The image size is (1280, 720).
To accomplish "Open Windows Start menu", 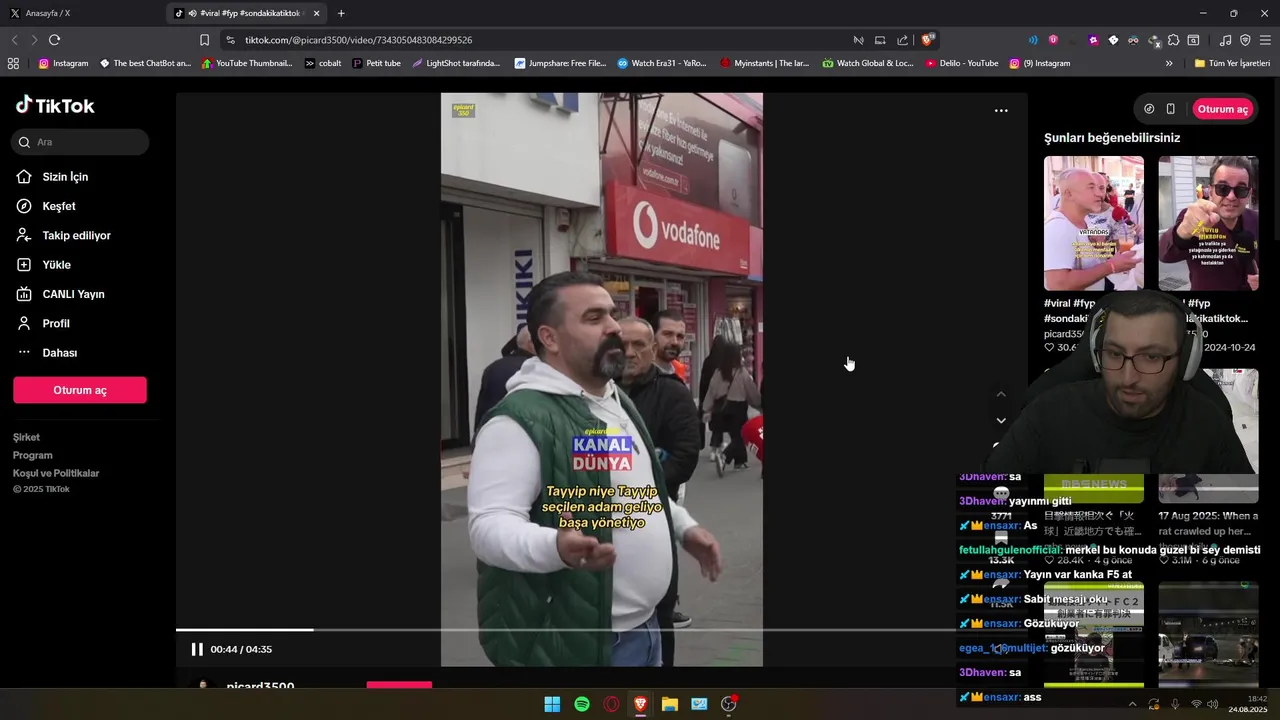I will coord(552,704).
